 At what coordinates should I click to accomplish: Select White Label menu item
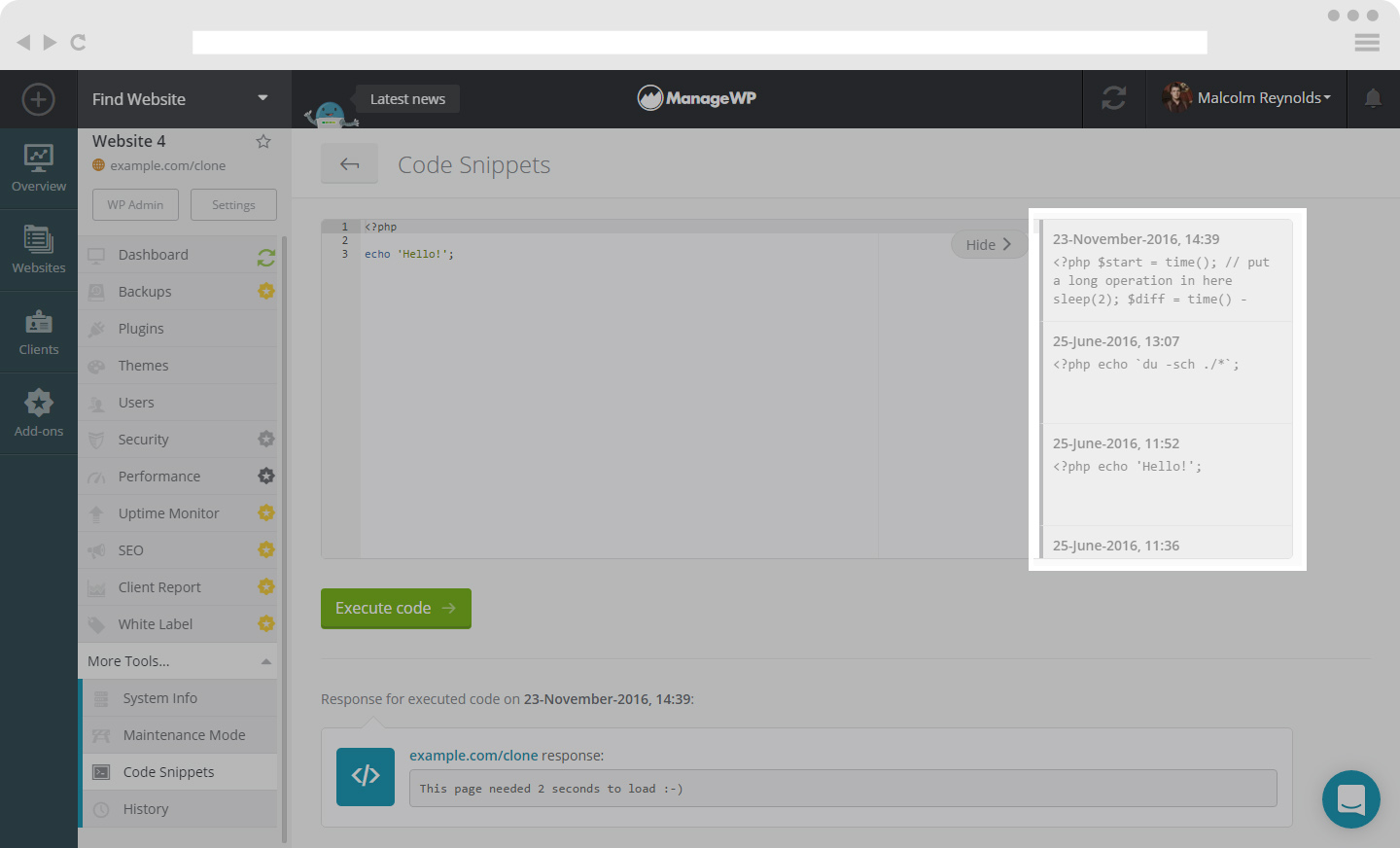point(178,624)
